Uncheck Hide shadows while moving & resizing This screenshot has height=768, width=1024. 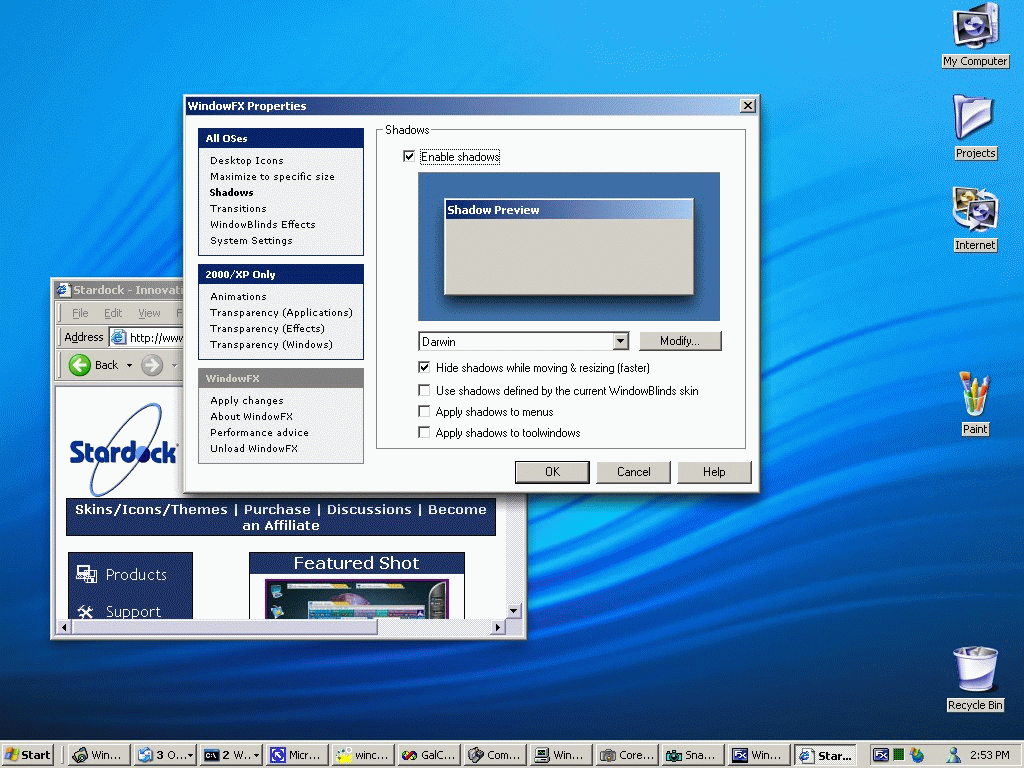pyautogui.click(x=424, y=368)
